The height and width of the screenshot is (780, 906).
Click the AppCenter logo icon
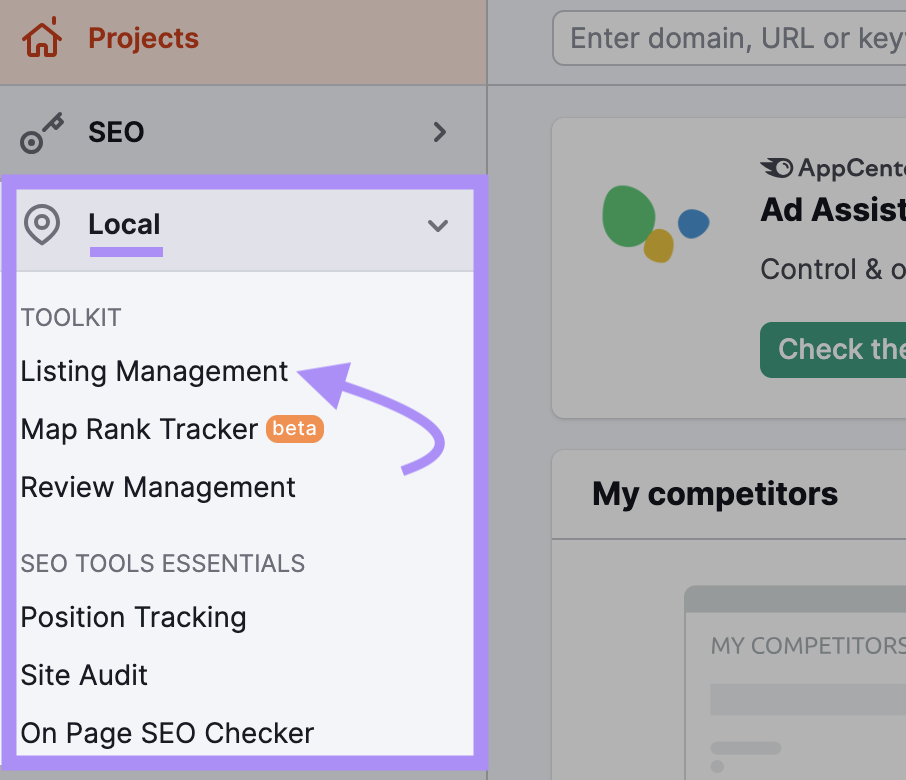point(777,168)
